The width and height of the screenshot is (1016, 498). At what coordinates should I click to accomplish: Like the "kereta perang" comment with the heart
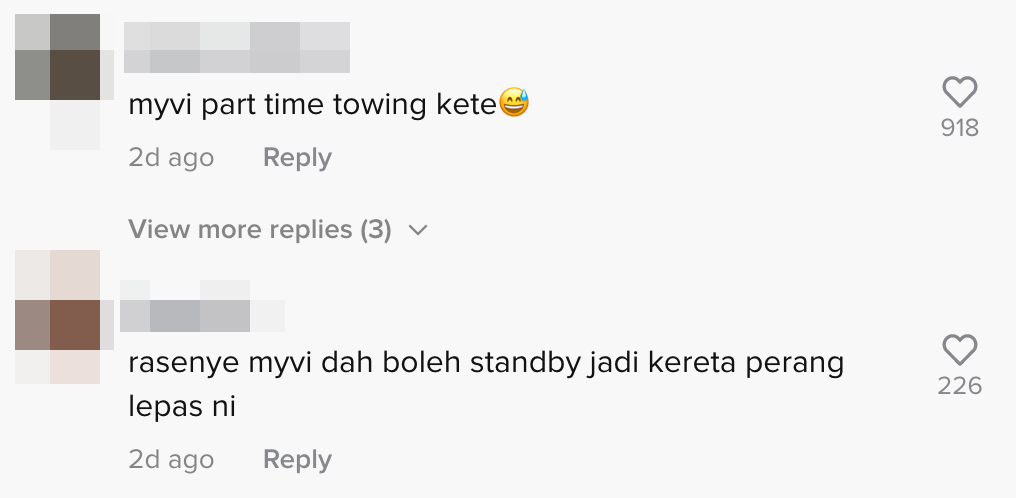[x=960, y=350]
